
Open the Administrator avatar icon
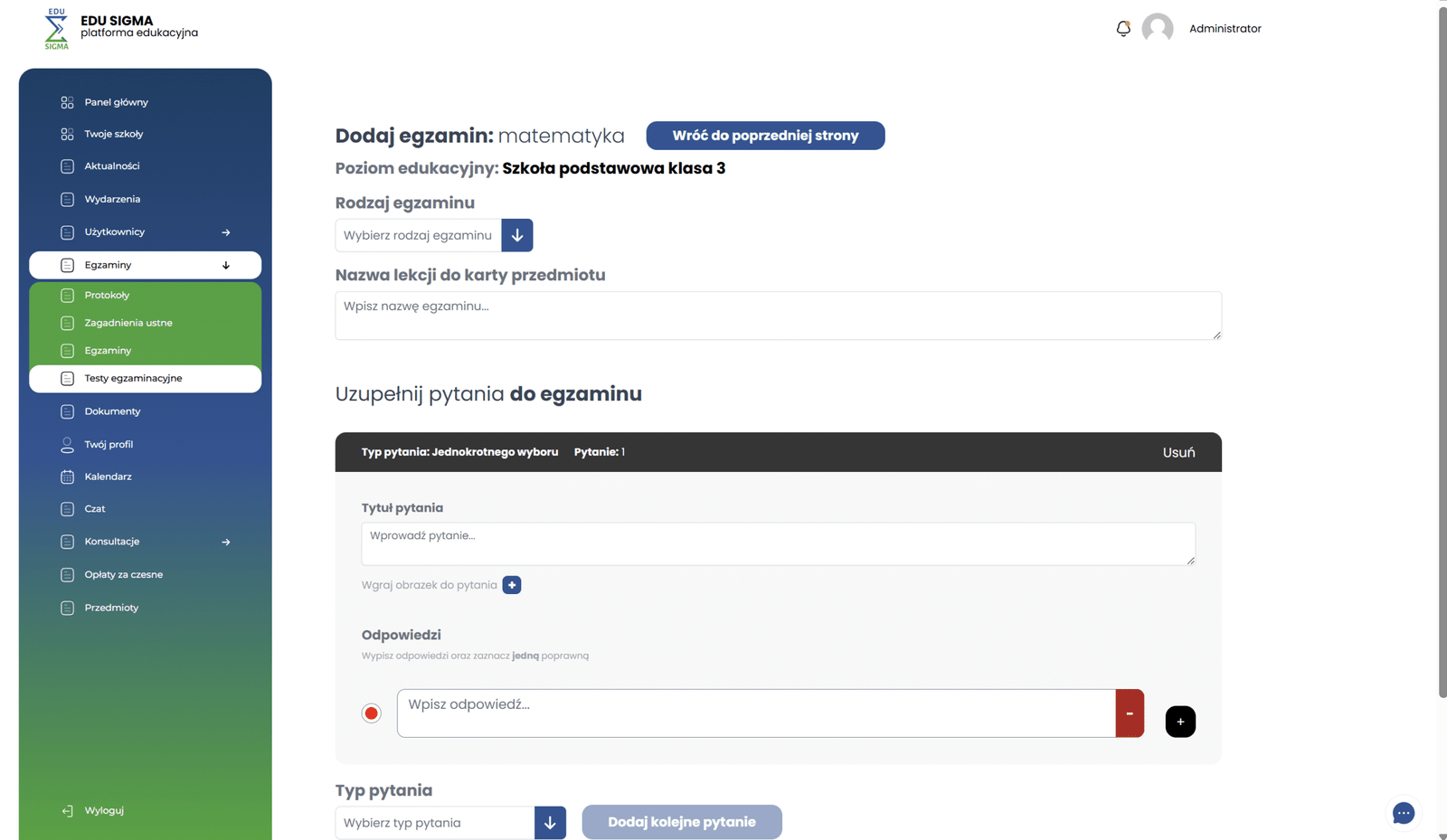(x=1157, y=29)
